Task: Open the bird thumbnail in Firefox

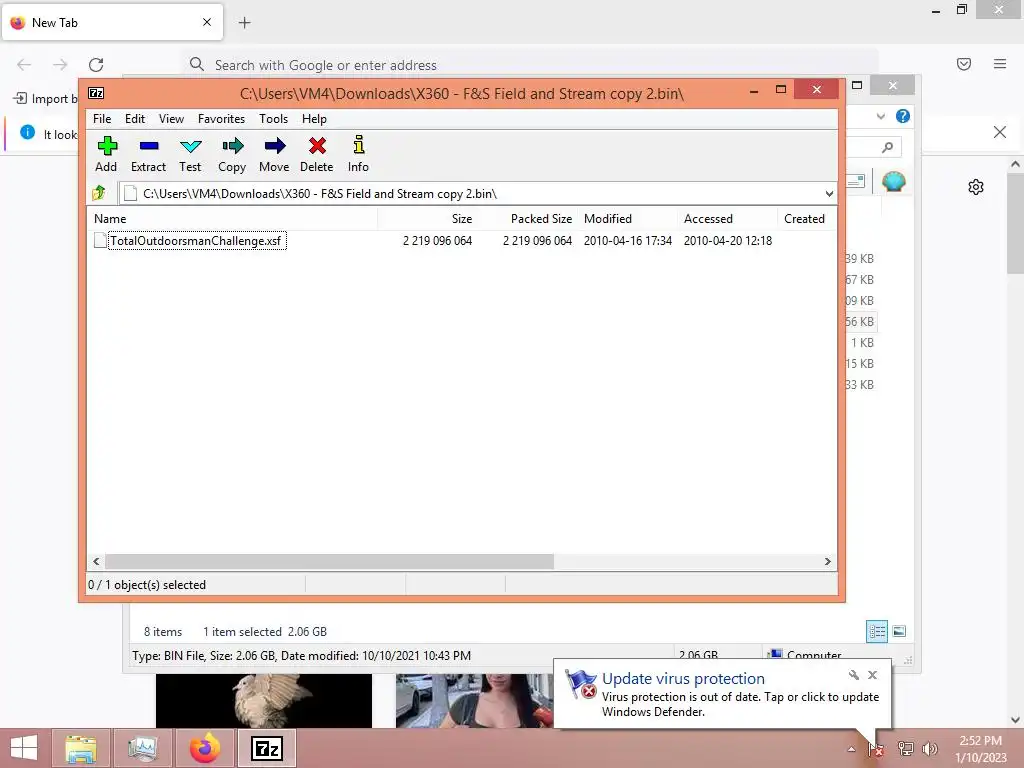Action: [x=264, y=701]
